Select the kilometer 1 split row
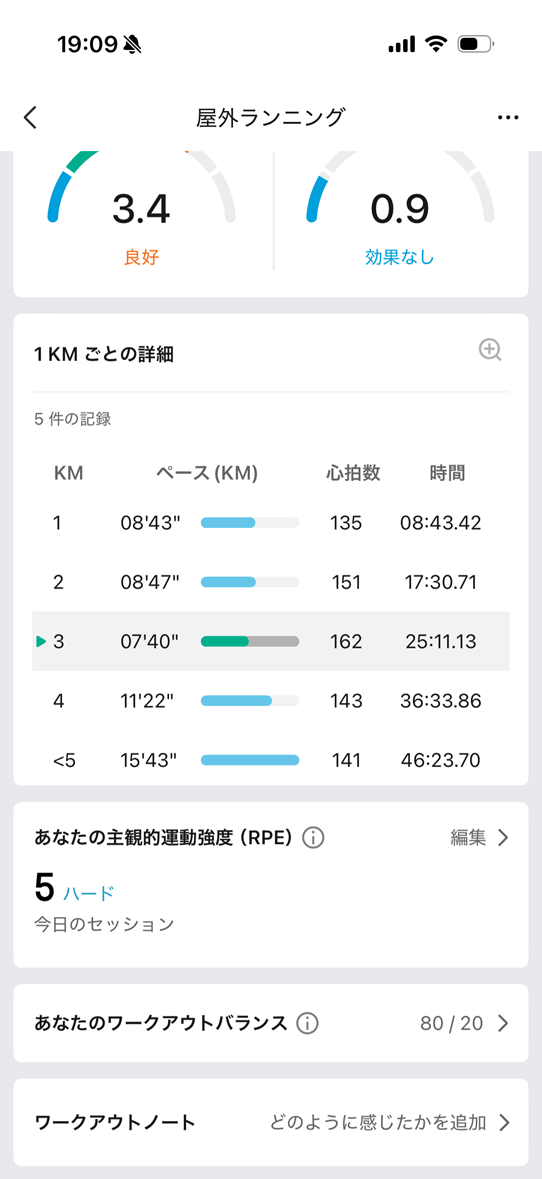The image size is (542, 1179). coord(271,523)
